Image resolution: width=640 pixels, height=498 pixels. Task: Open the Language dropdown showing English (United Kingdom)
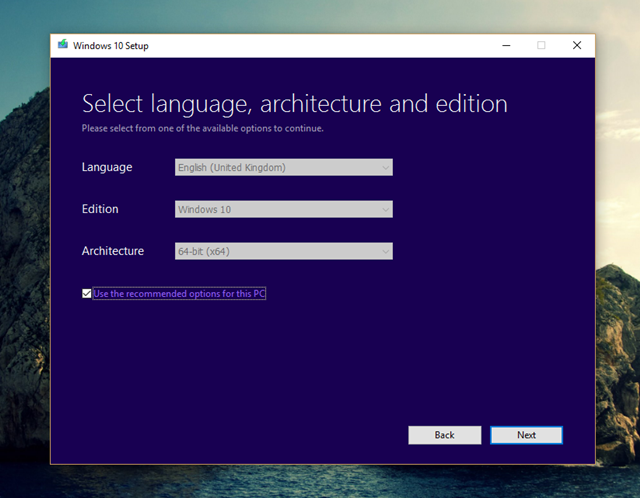[283, 167]
